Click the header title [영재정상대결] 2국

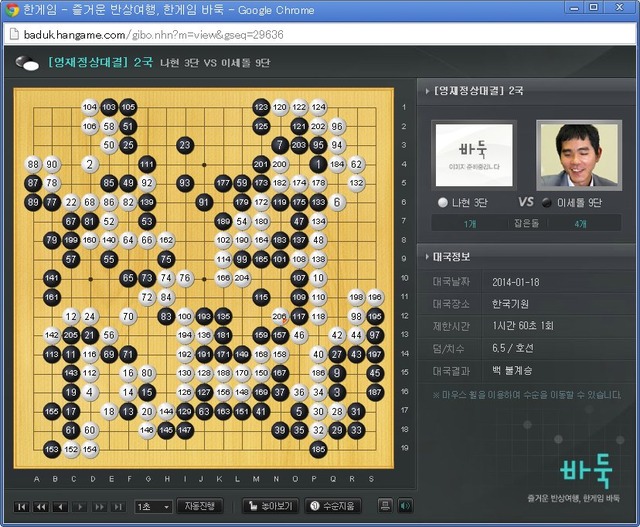coord(100,62)
